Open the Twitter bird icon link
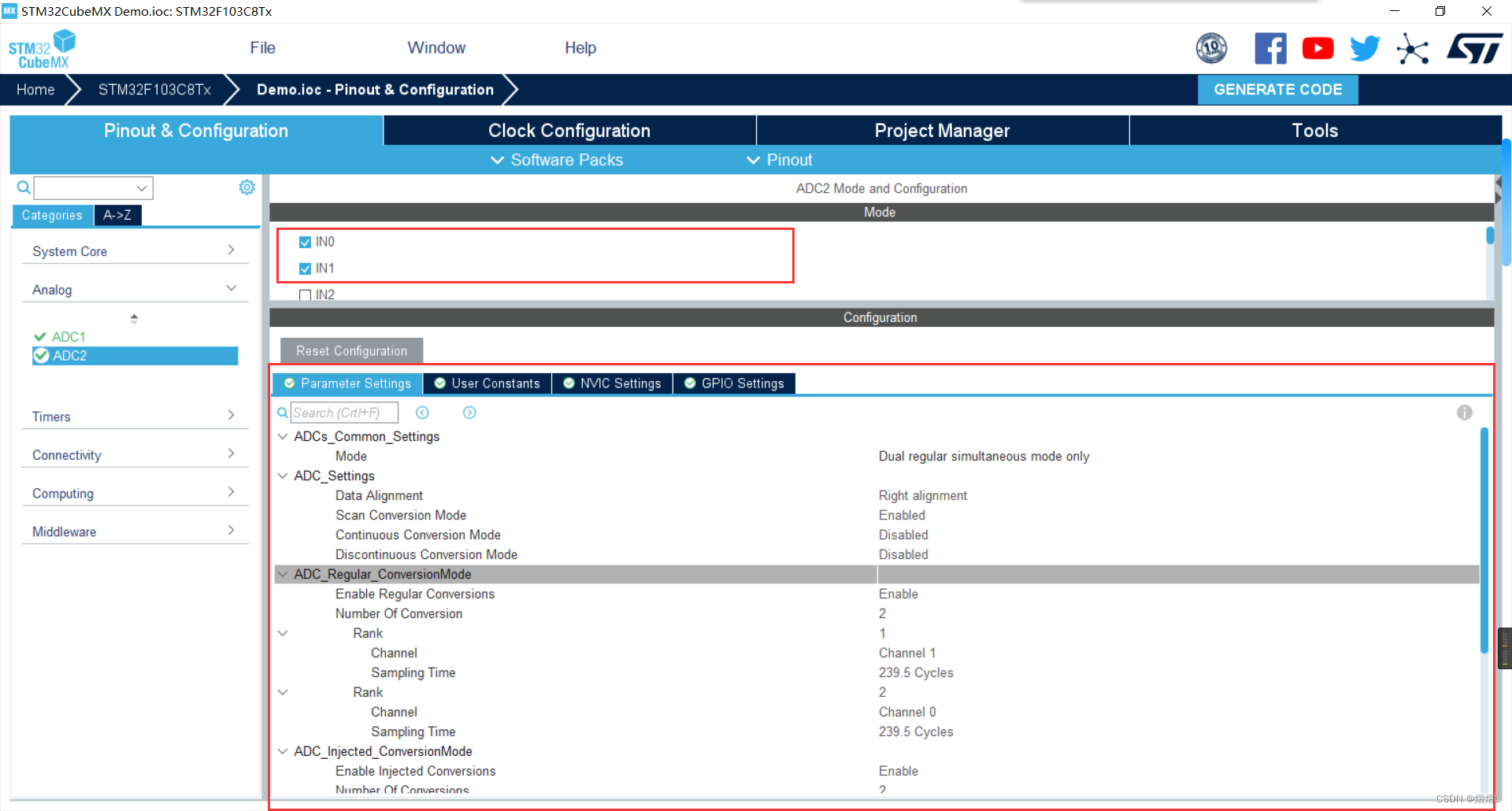This screenshot has width=1512, height=811. pos(1365,49)
